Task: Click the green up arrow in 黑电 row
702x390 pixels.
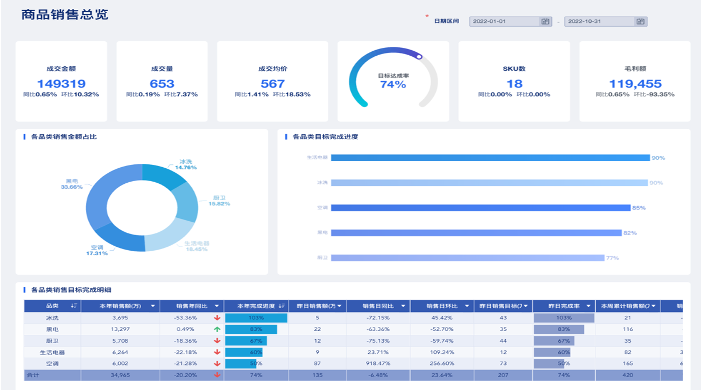Action: pyautogui.click(x=217, y=329)
